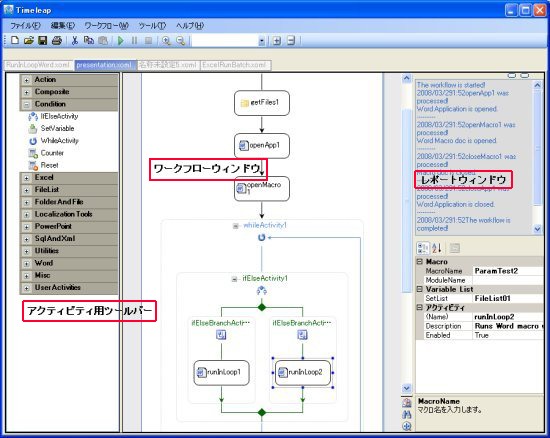Viewport: 550px width, 438px height.
Task: Collapse the Variable List property section
Action: pyautogui.click(x=420, y=289)
